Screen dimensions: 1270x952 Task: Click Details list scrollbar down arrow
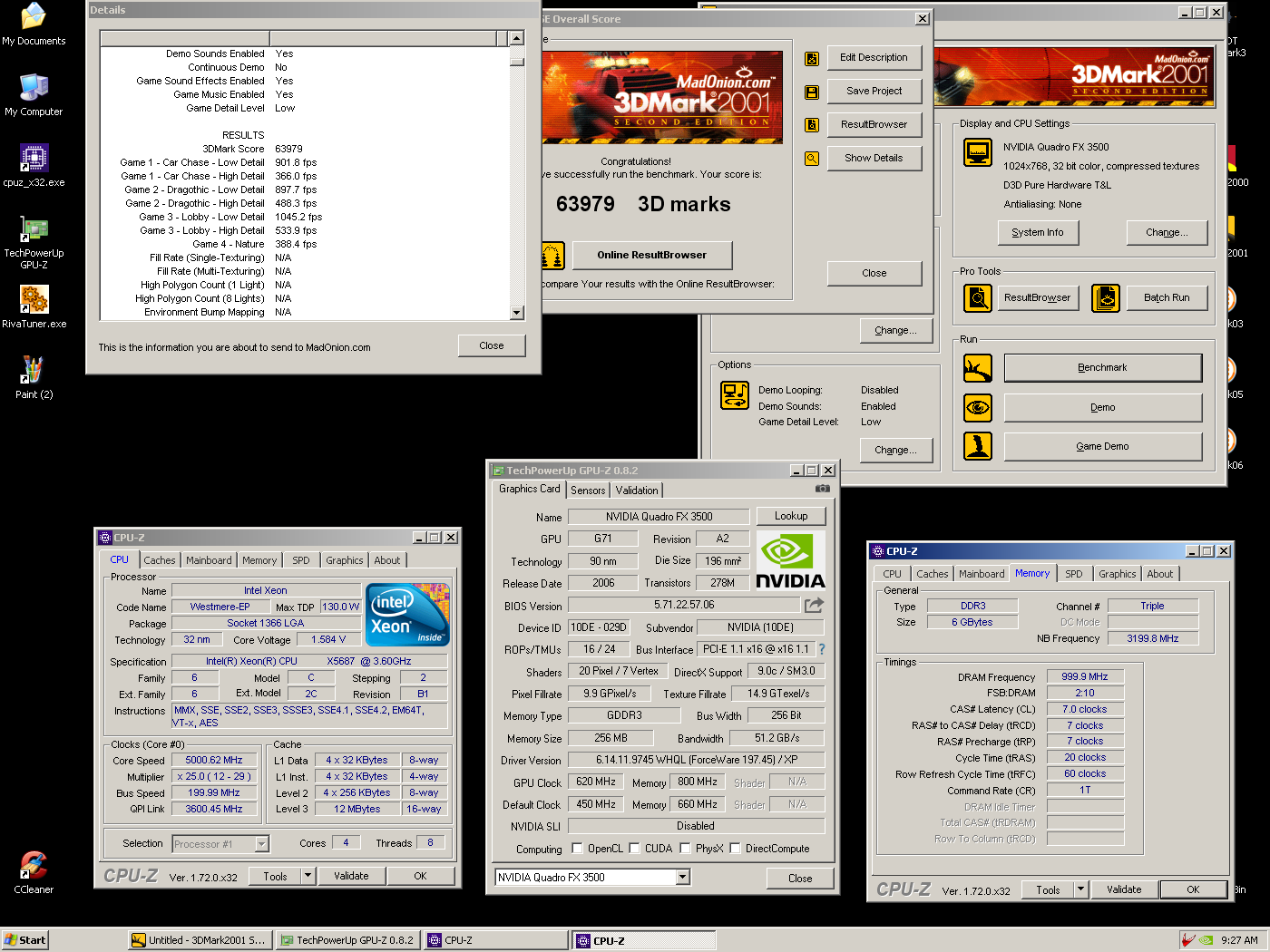pos(516,313)
